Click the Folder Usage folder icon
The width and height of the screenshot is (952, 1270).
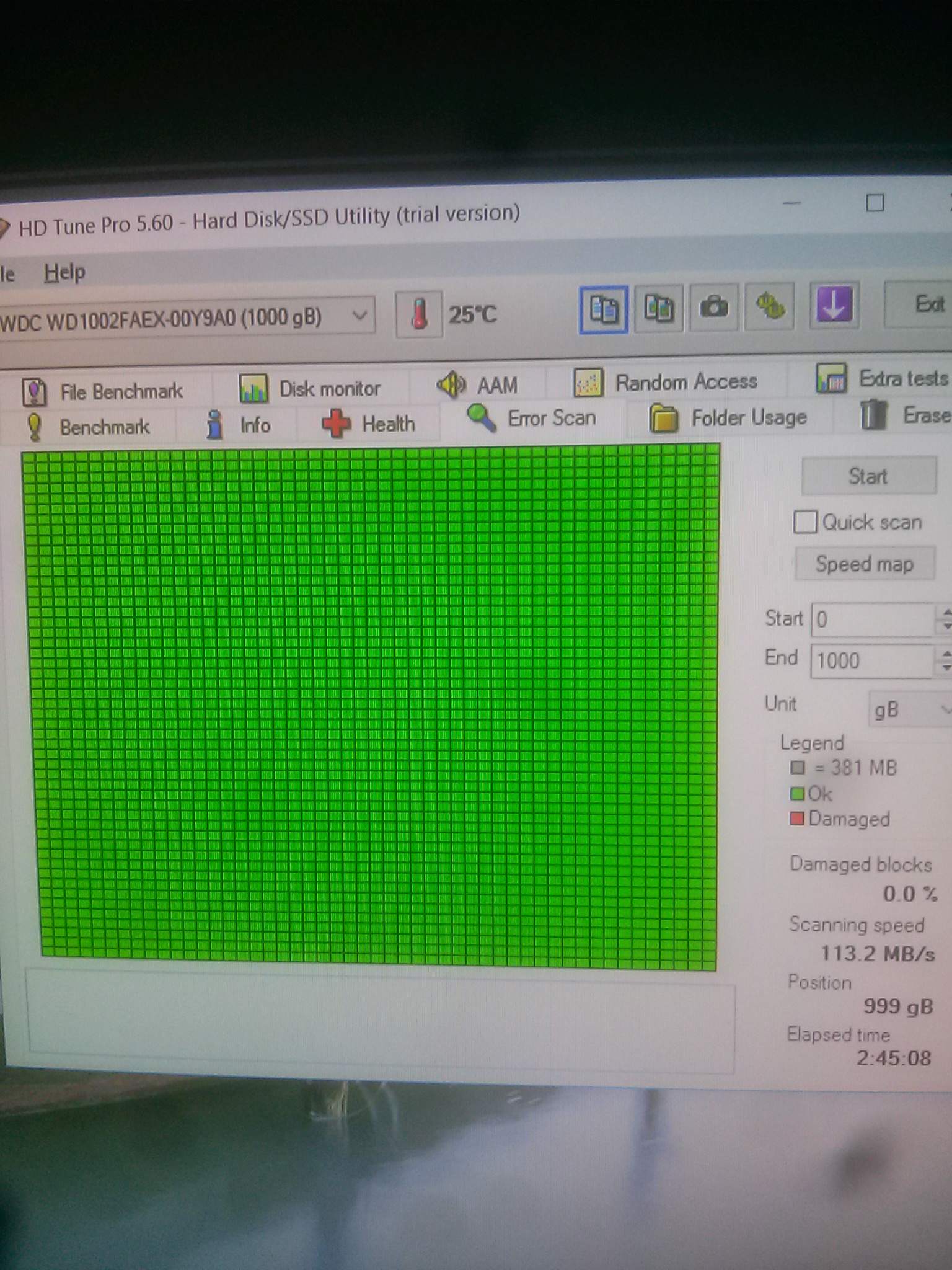click(x=663, y=417)
